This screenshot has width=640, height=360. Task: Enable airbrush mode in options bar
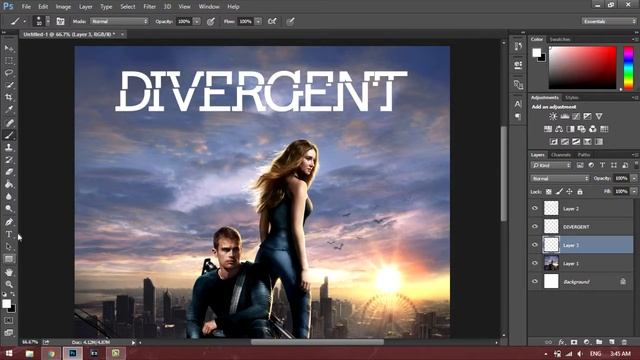click(272, 21)
